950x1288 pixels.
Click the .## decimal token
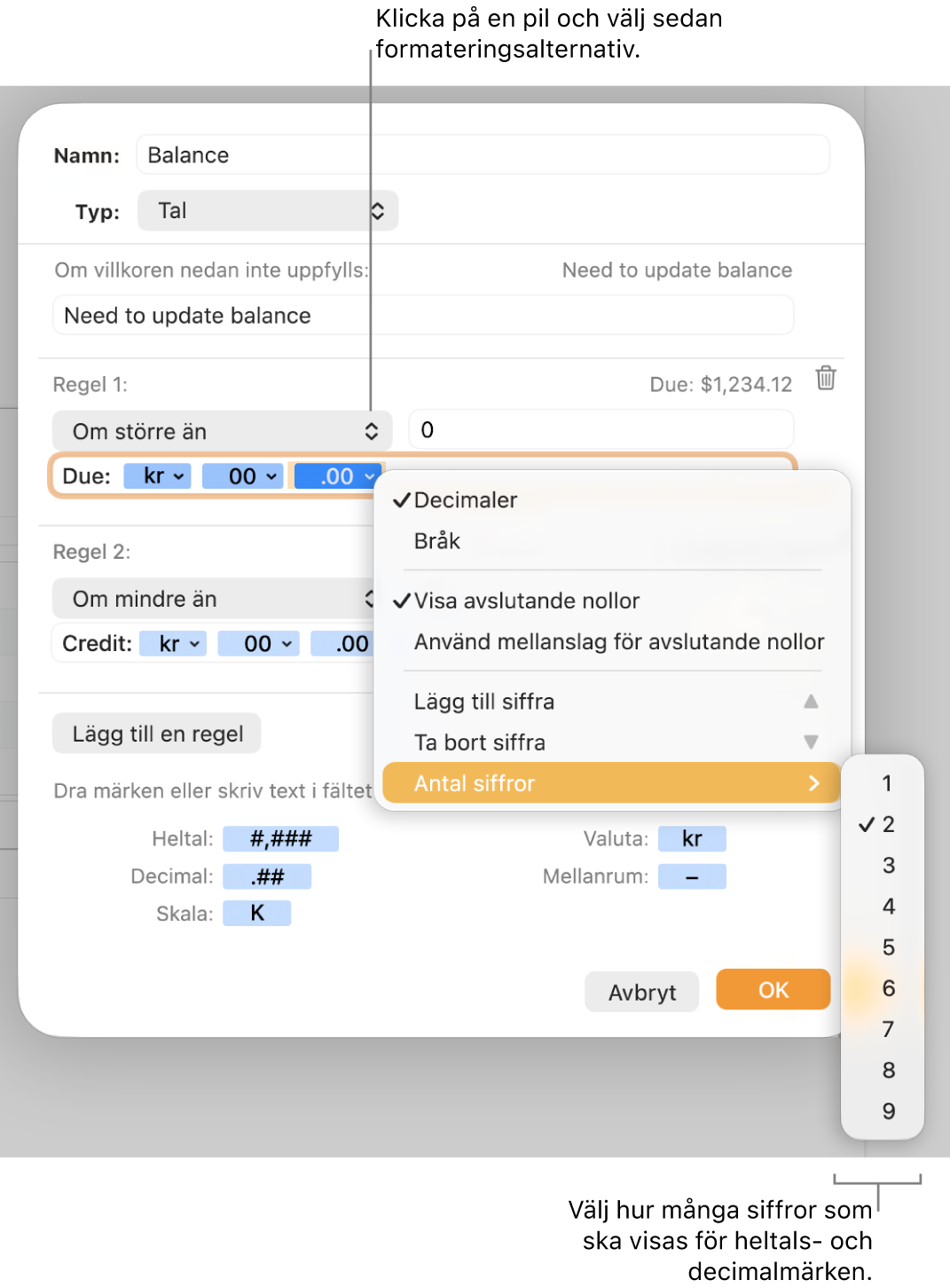click(x=267, y=877)
